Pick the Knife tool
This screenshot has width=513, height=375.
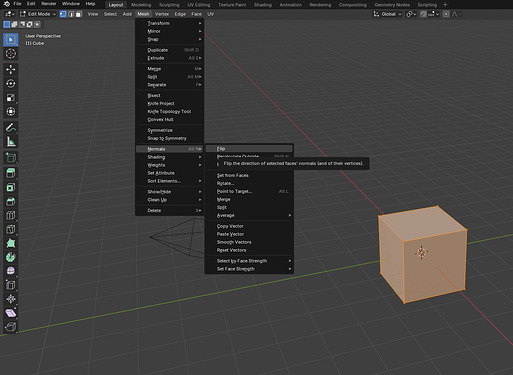[x=11, y=229]
